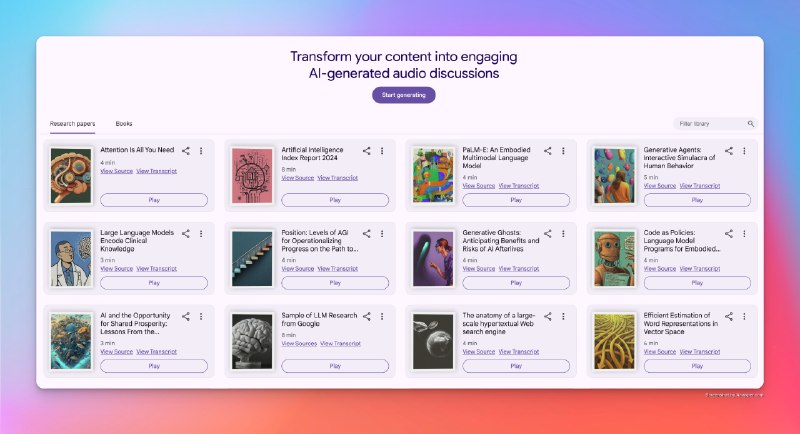This screenshot has width=800, height=434.
Task: Share the Efficient Estimation of Word Representations card
Action: [729, 317]
